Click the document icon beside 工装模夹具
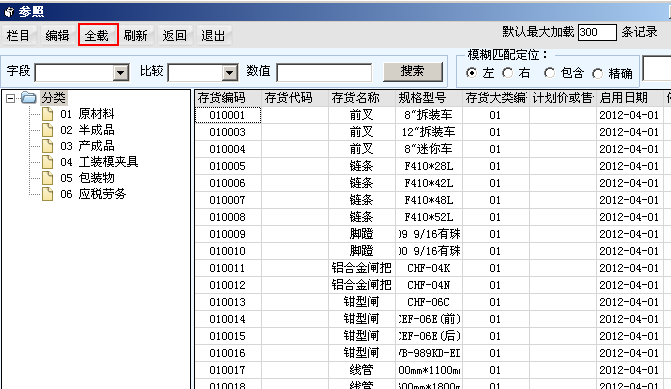The height and width of the screenshot is (389, 671). [x=48, y=162]
